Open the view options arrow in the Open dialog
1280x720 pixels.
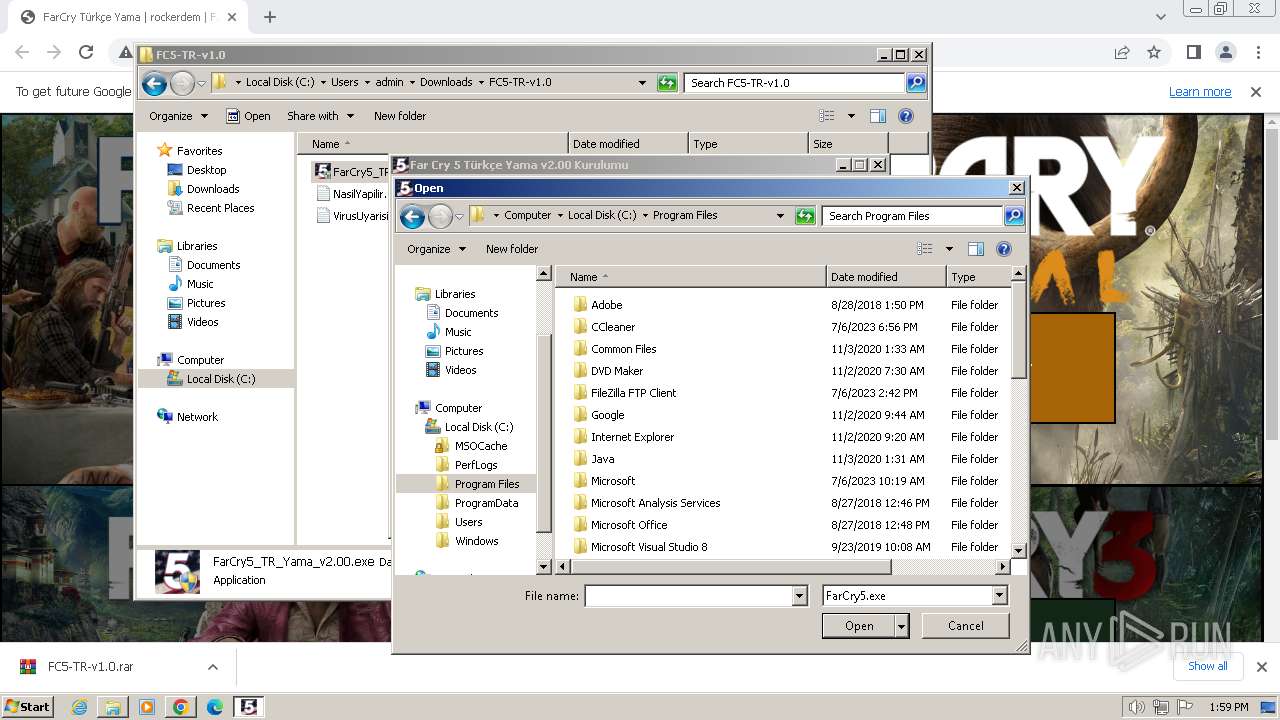[949, 249]
